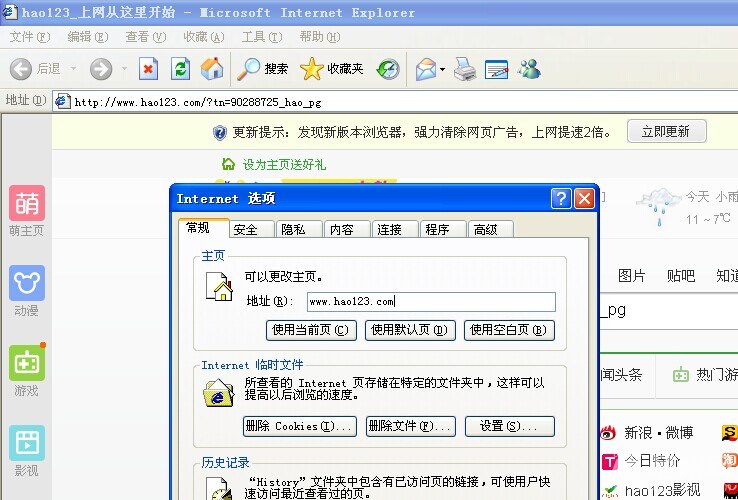Image resolution: width=738 pixels, height=500 pixels.
Task: Open the 影视 film sidebar icon
Action: (27, 443)
